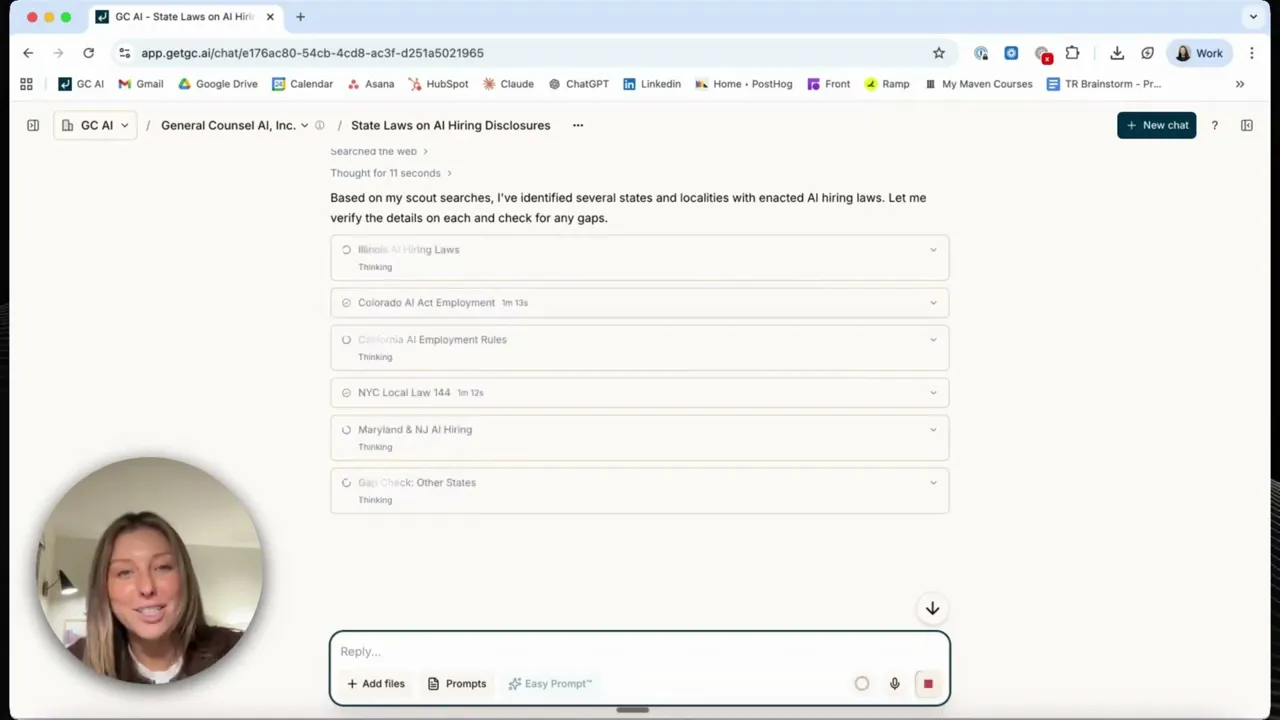Click the circle indicator beside the microphone
The width and height of the screenshot is (1280, 720).
tap(862, 684)
